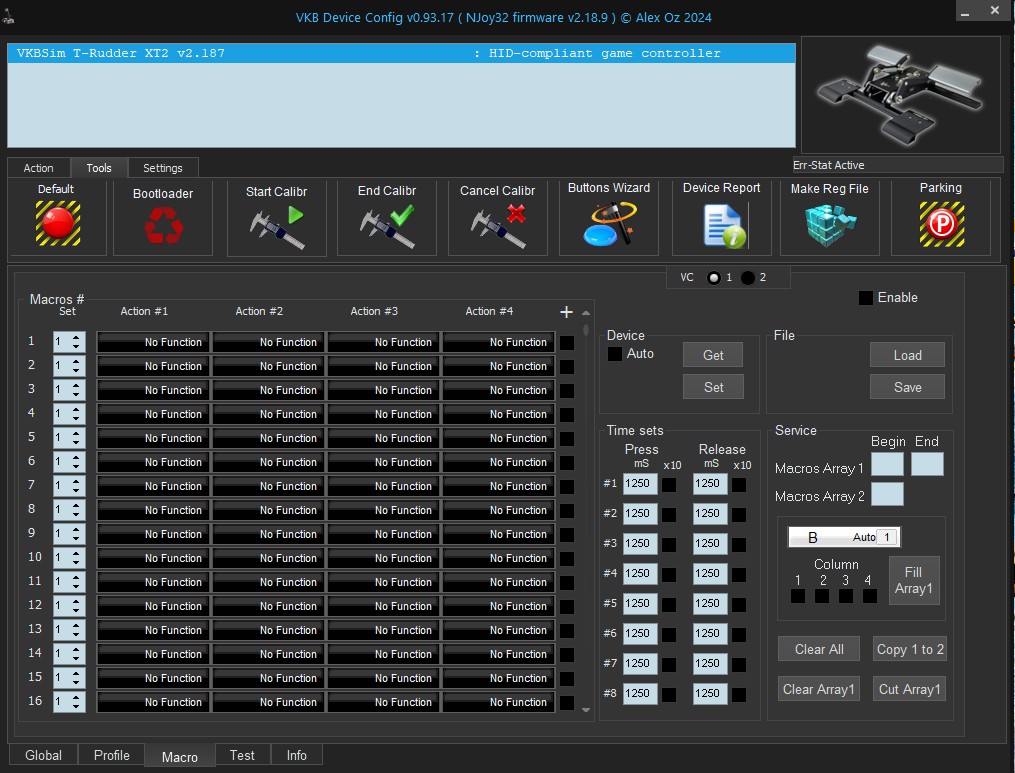This screenshot has width=1015, height=773.
Task: Open Action #2 dropdown for macro 12
Action: (x=268, y=606)
